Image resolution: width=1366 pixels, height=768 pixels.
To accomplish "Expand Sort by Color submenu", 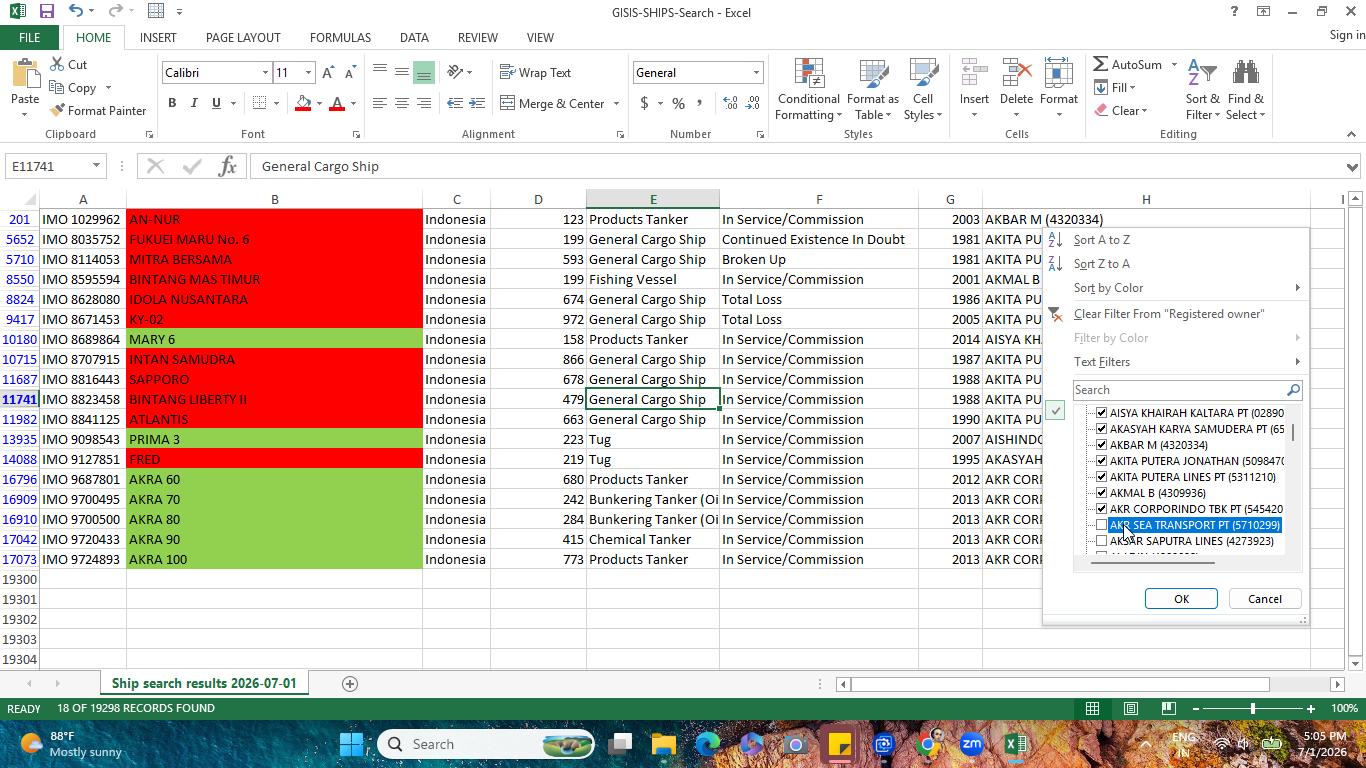I will tap(1186, 288).
